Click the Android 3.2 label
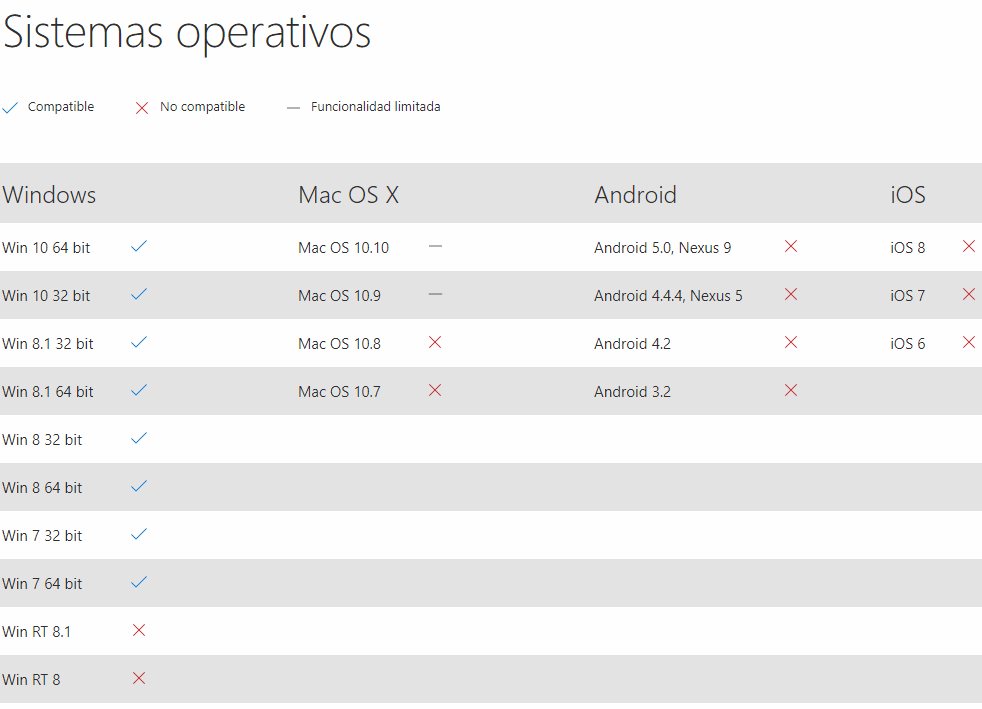The image size is (982, 709). (633, 392)
